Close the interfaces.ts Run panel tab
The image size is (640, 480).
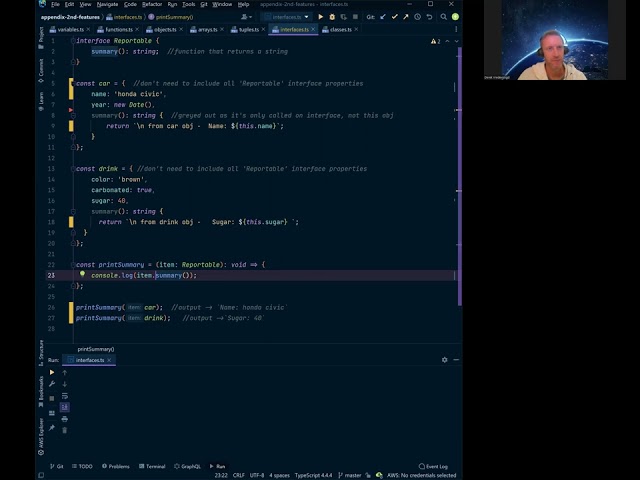click(109, 360)
